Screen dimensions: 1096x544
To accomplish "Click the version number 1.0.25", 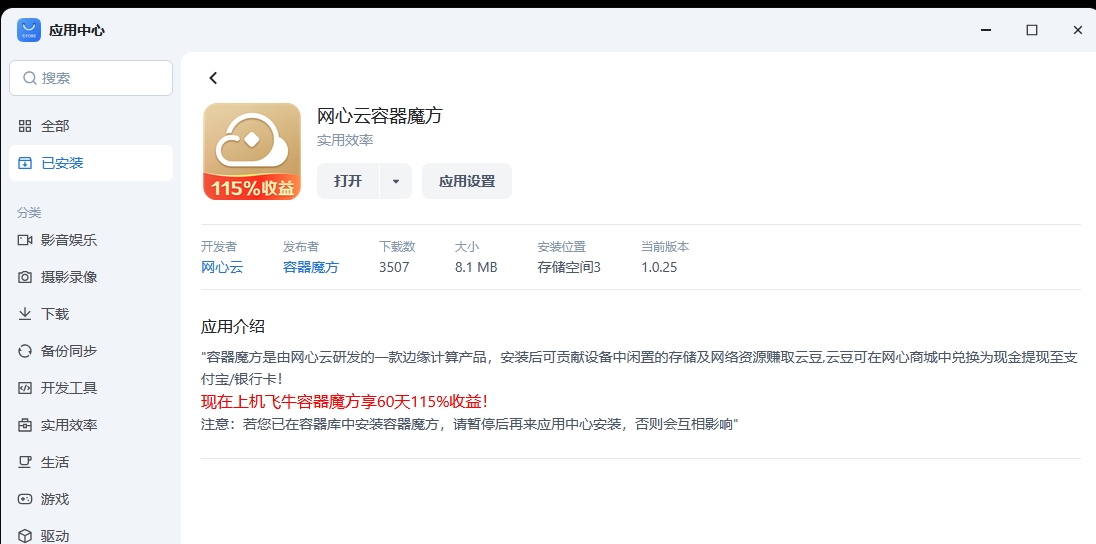I will click(659, 267).
